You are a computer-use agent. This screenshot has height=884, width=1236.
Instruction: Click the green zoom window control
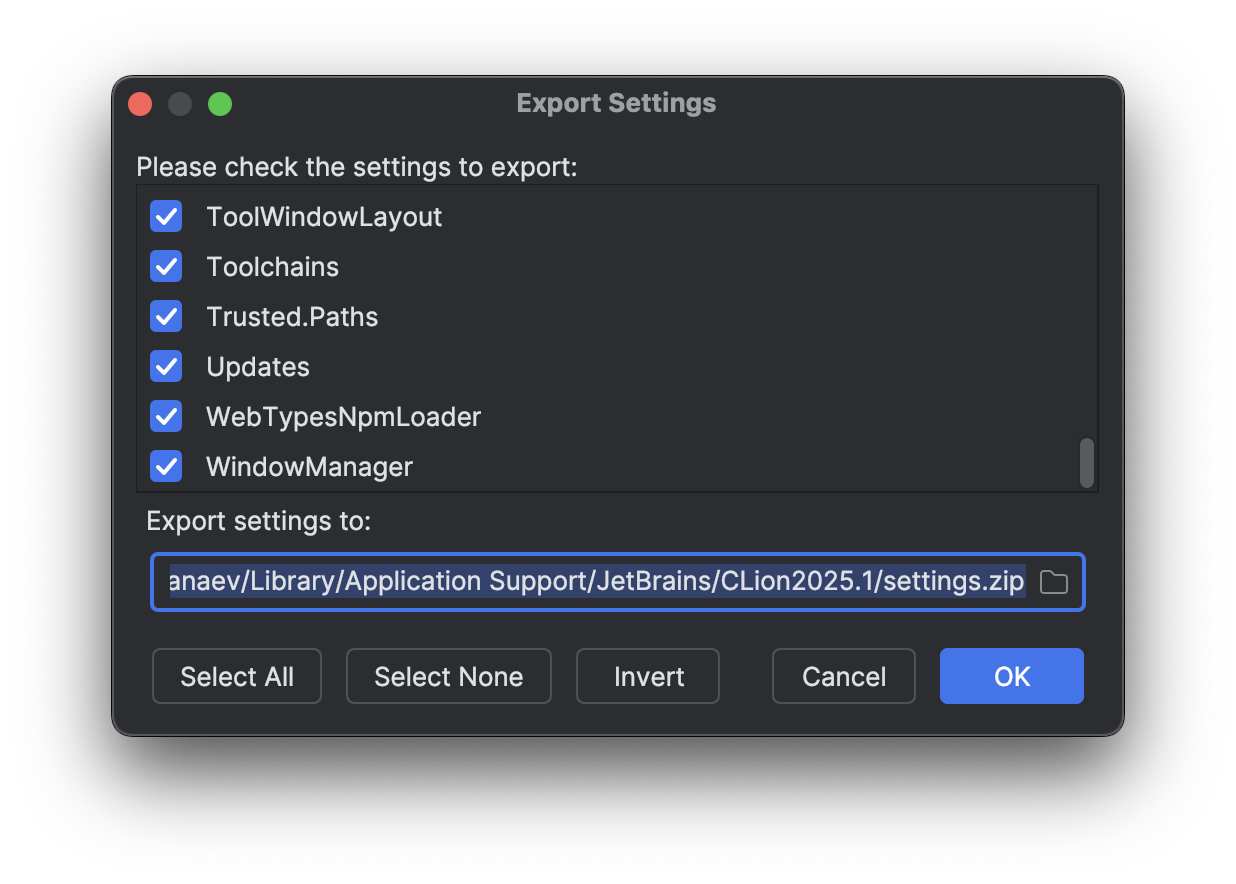pyautogui.click(x=220, y=103)
